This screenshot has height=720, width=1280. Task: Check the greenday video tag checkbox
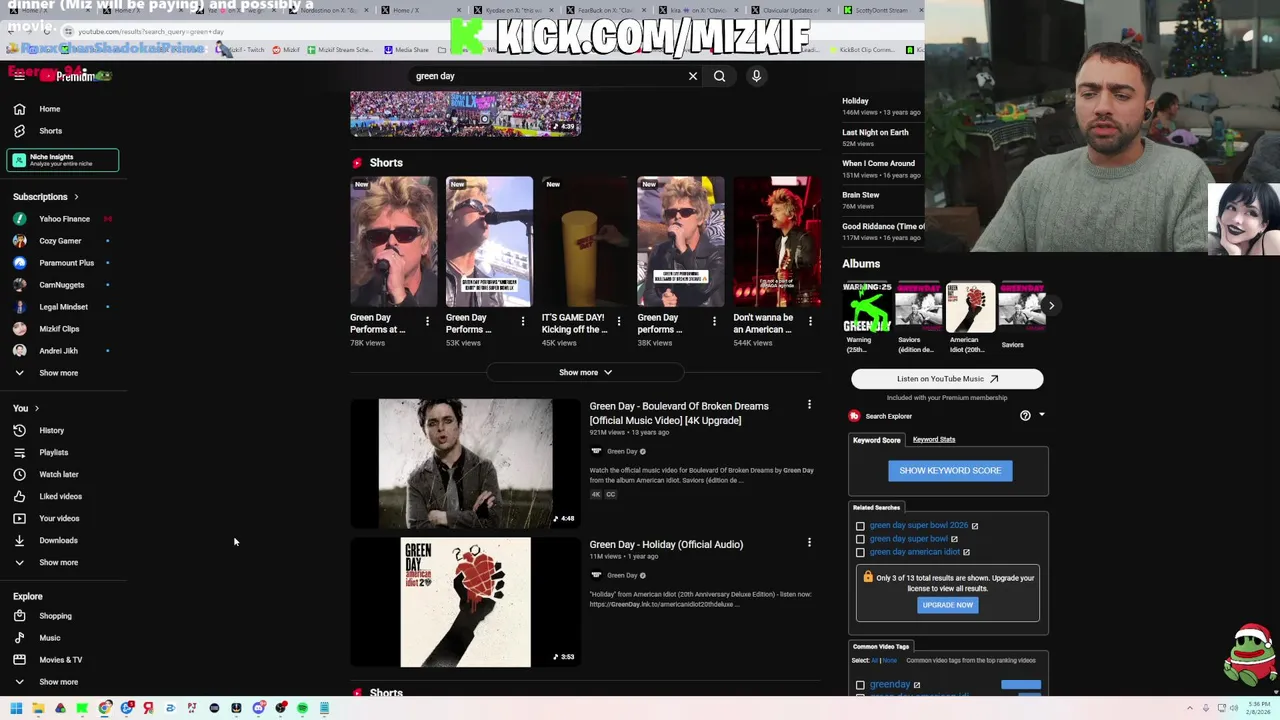[x=860, y=685]
